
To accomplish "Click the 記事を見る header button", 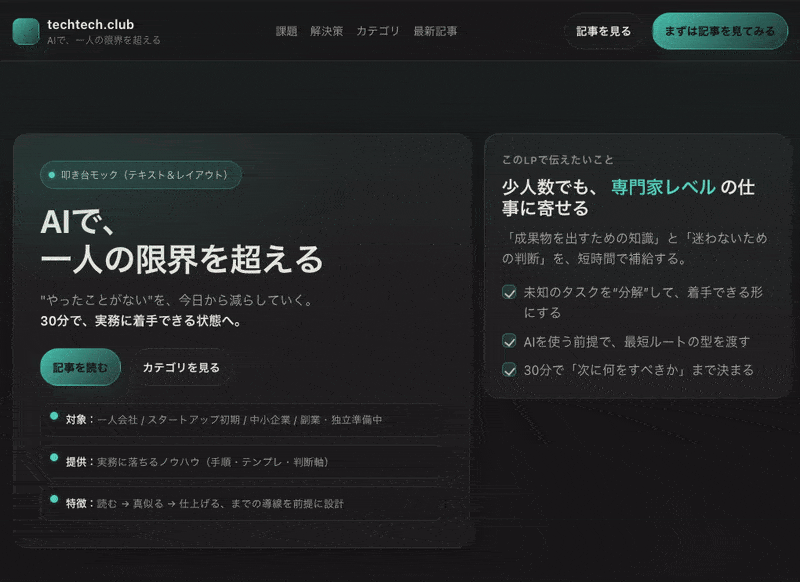I will (605, 31).
